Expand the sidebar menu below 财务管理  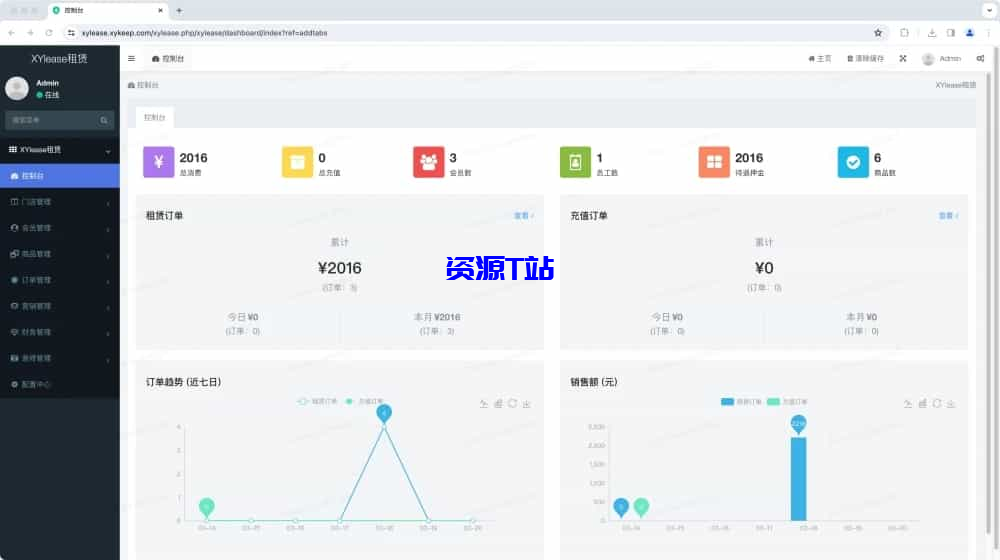[60, 359]
